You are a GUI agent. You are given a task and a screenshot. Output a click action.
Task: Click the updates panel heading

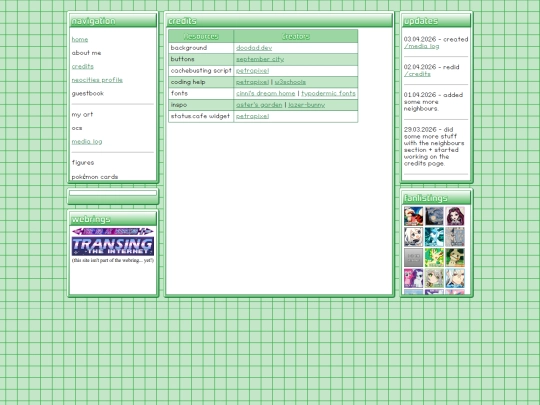pyautogui.click(x=436, y=21)
